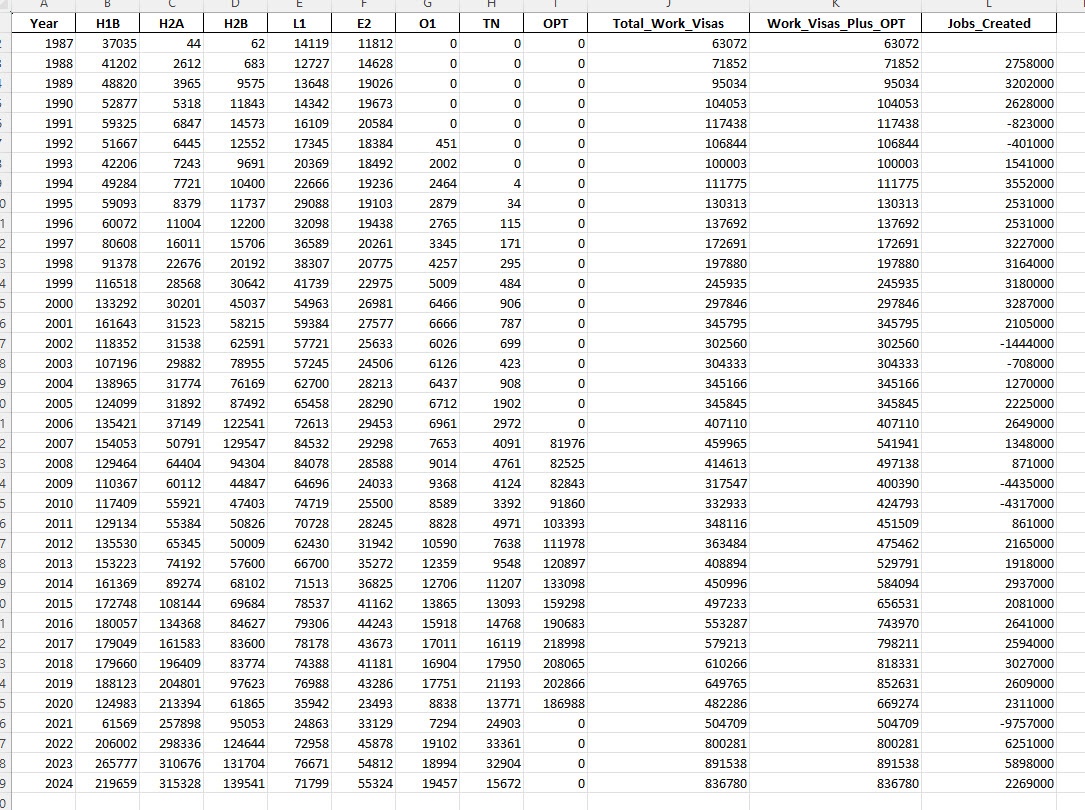
Task: Select the column A letter header
Action: pyautogui.click(x=43, y=5)
